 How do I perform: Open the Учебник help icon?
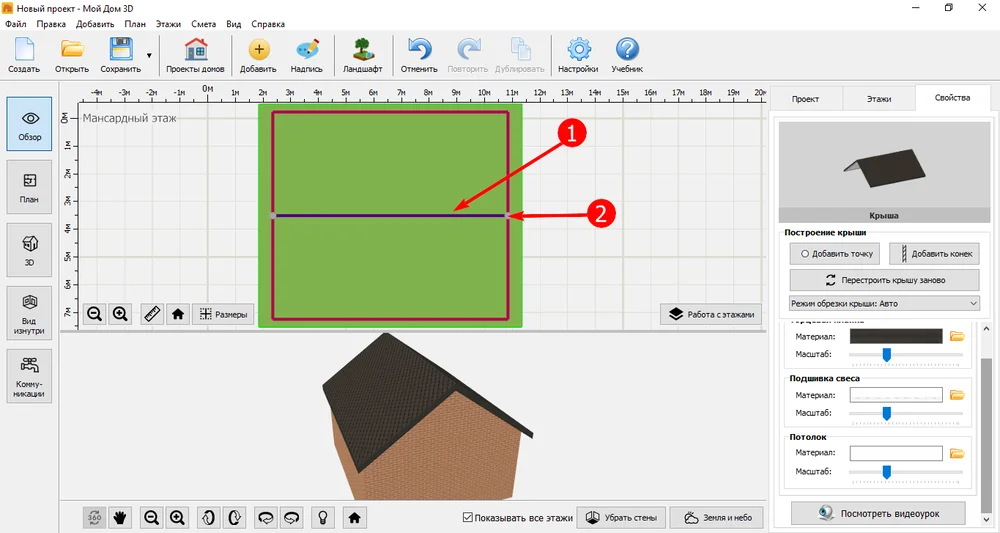628,55
